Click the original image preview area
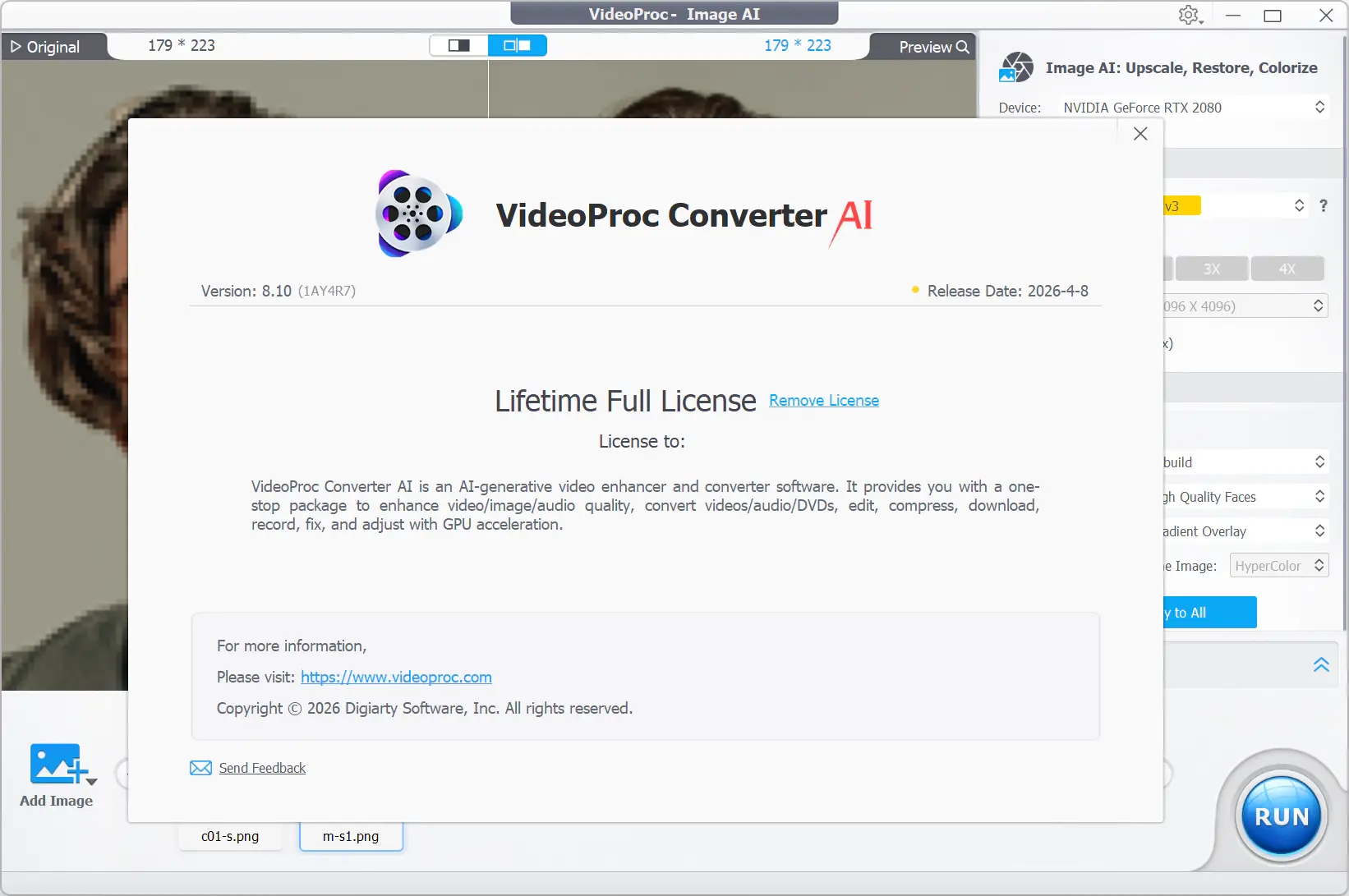Image resolution: width=1349 pixels, height=896 pixels. tap(65, 374)
